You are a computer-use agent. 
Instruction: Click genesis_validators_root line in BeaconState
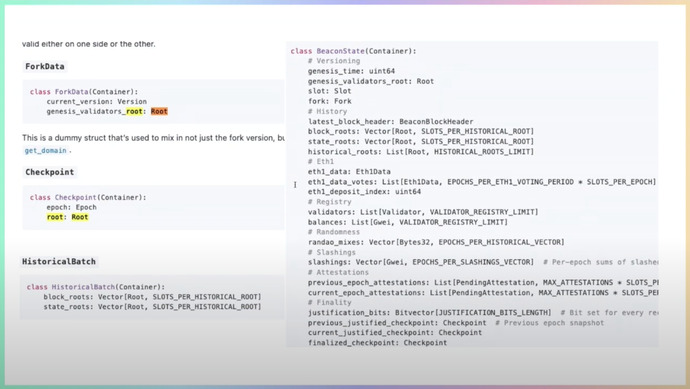(371, 81)
